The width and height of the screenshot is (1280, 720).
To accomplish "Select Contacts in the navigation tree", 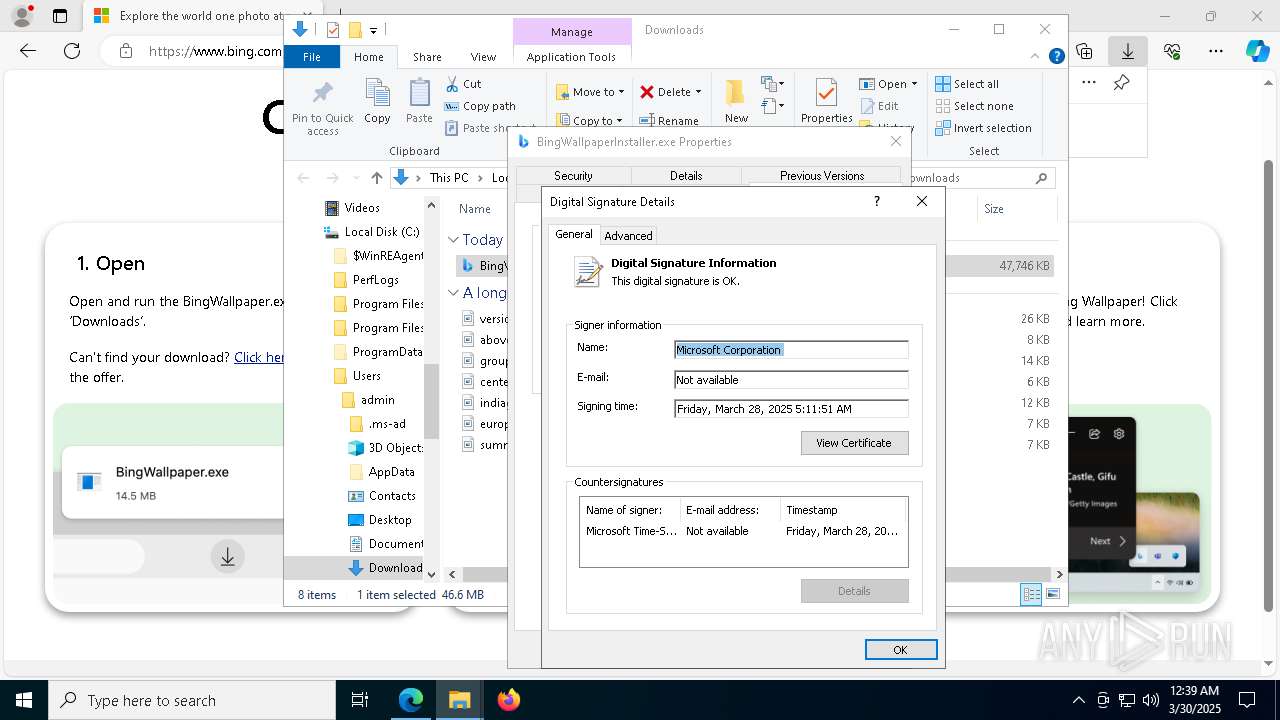I will (382, 496).
